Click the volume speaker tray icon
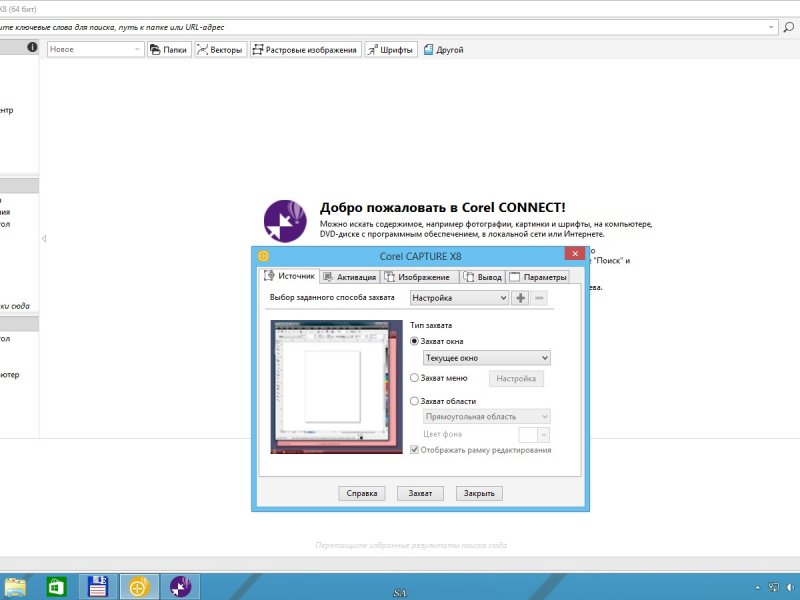 [x=791, y=588]
